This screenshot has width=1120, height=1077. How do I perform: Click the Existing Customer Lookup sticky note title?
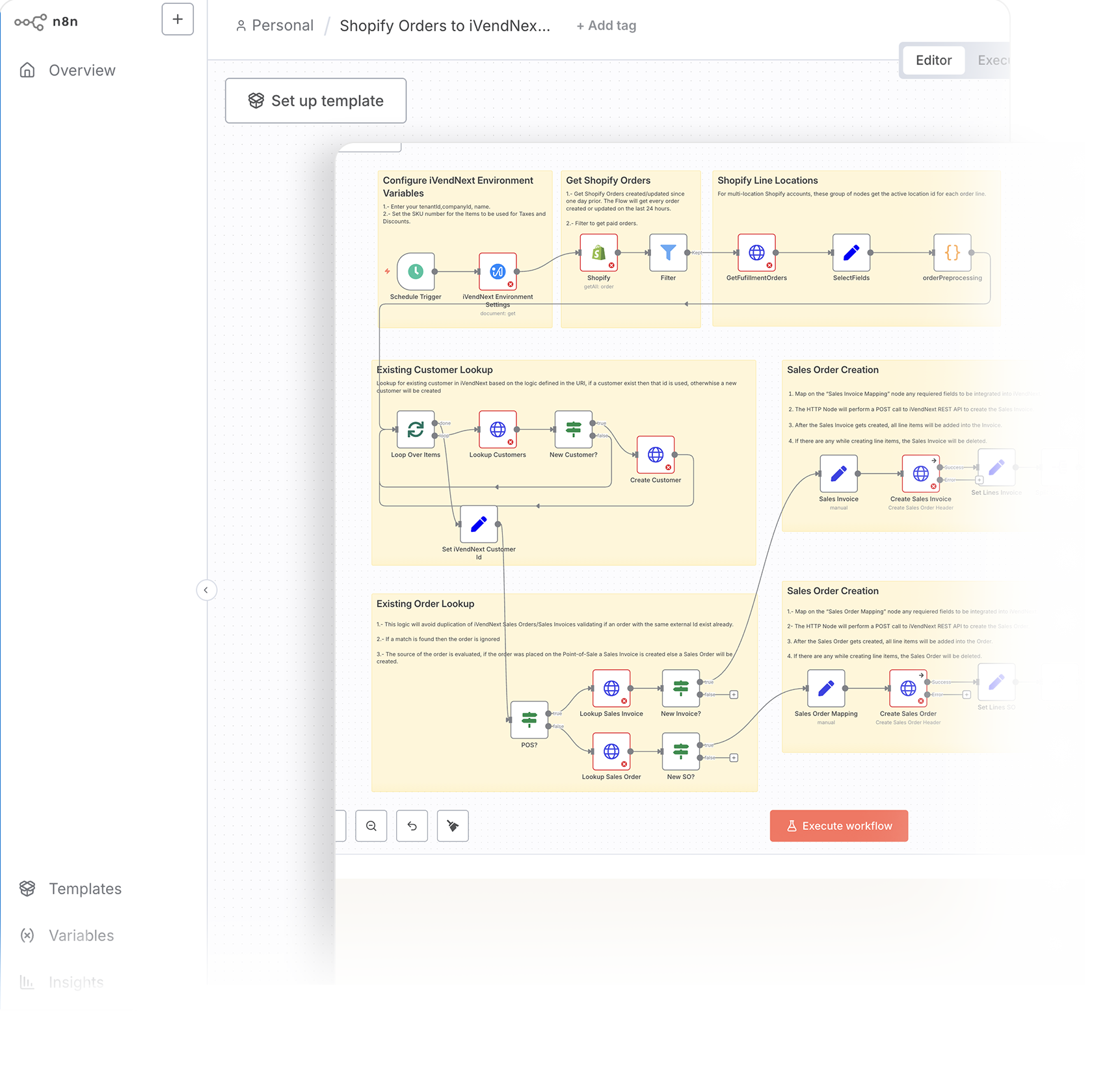pos(434,369)
